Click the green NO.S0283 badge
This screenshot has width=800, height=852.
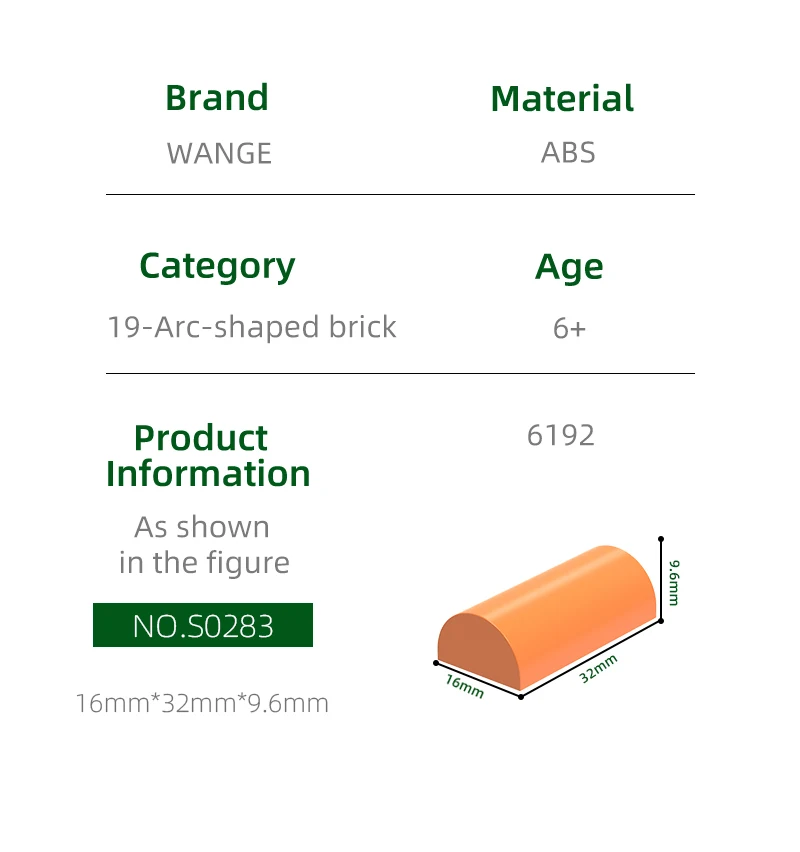click(203, 625)
